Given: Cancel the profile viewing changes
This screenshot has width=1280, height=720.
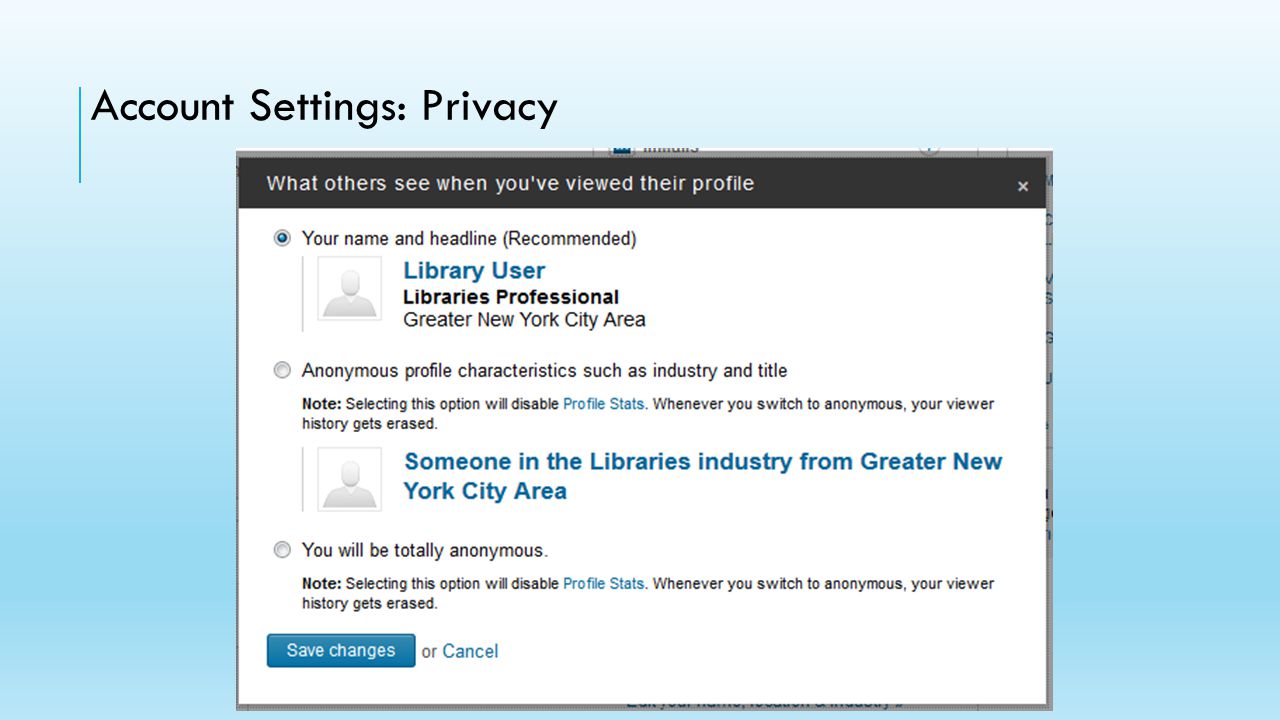Looking at the screenshot, I should [x=470, y=651].
